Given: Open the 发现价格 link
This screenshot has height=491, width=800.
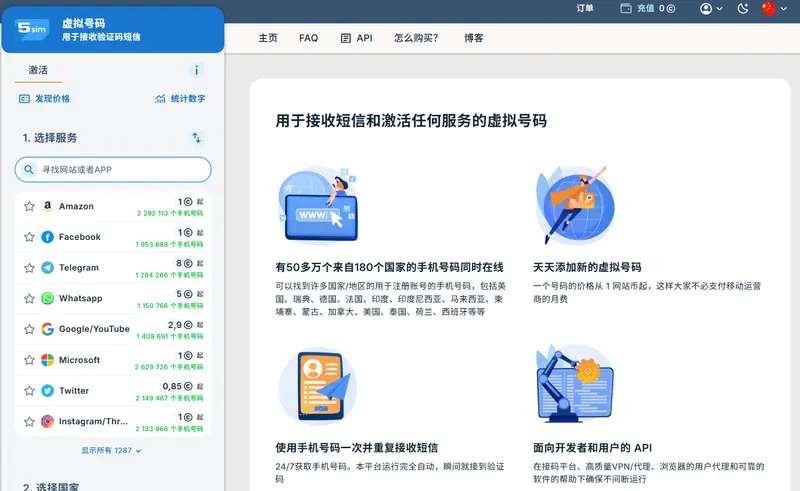Looking at the screenshot, I should coord(45,99).
